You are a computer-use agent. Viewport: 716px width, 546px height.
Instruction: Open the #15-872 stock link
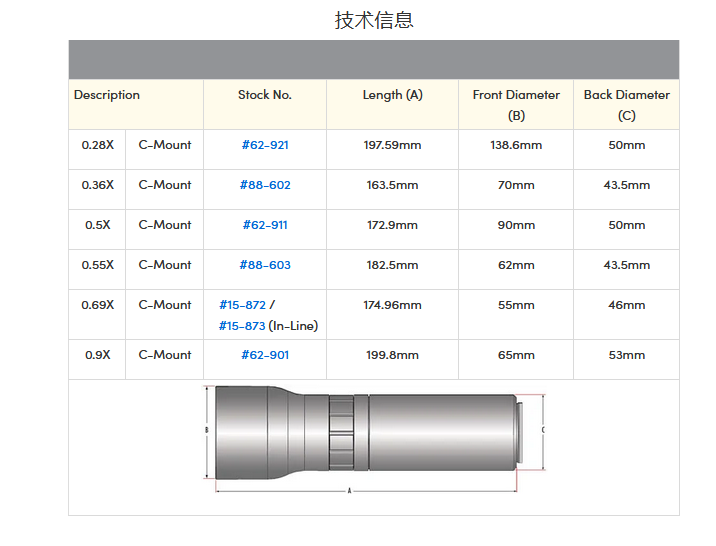click(x=243, y=305)
